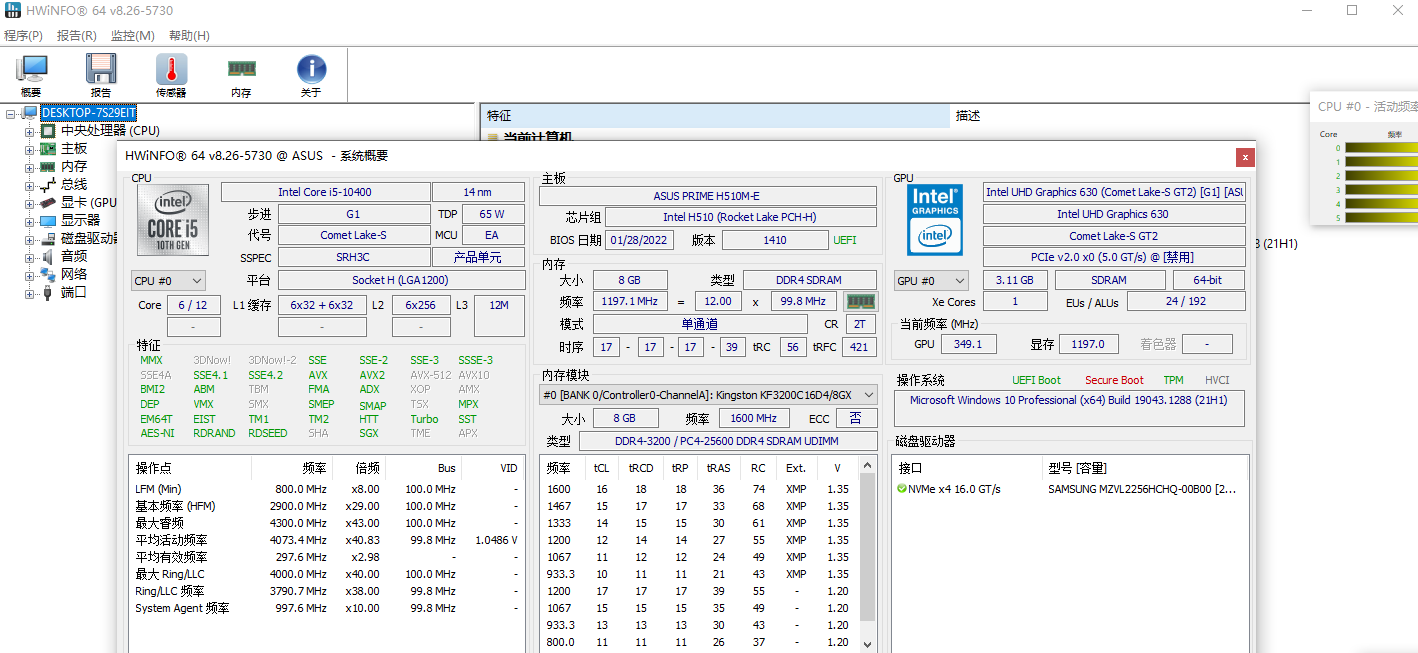Expand the 中央处理器 (CPU) tree node

tap(29, 131)
